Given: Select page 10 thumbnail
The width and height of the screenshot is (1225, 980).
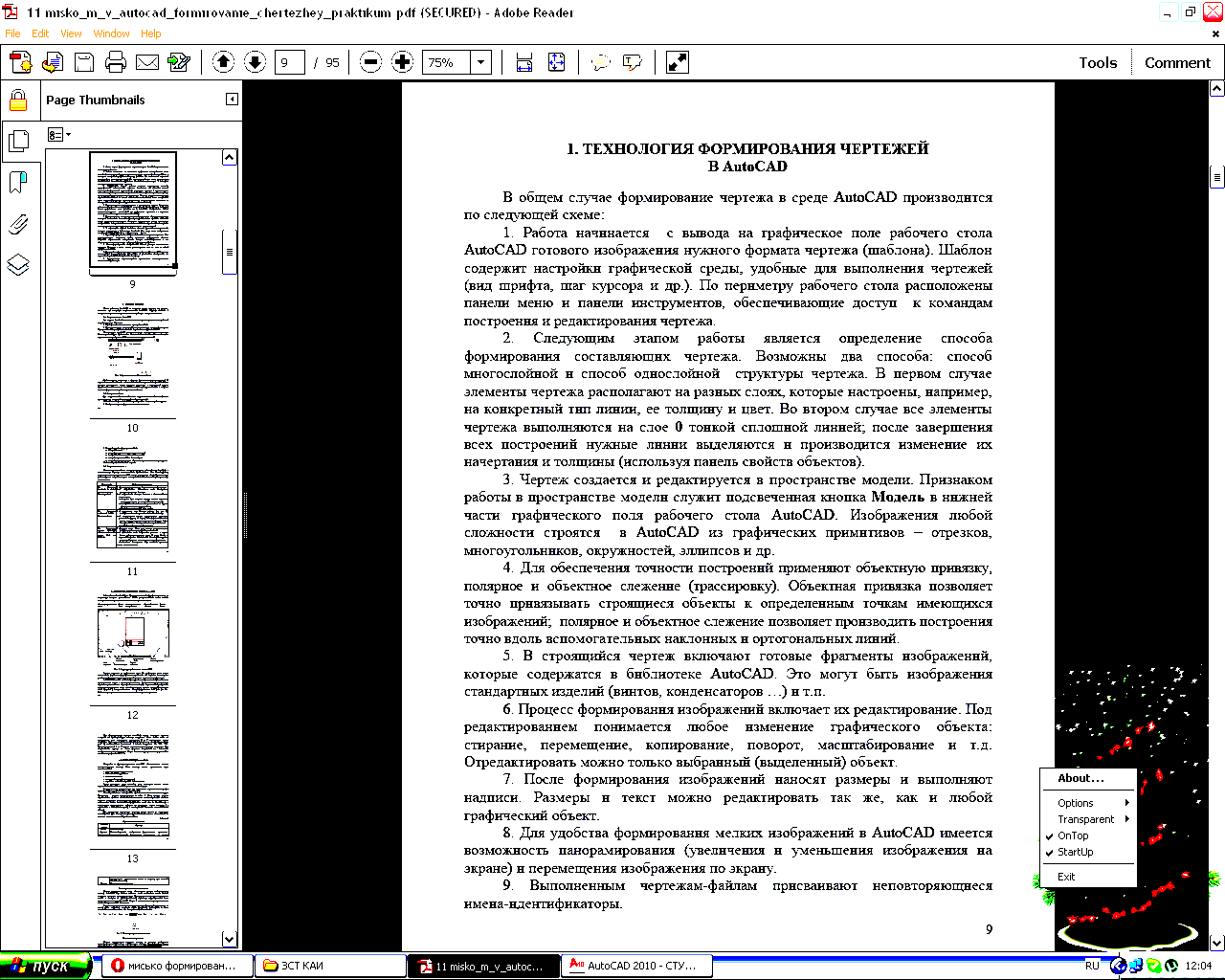Looking at the screenshot, I should click(x=133, y=360).
